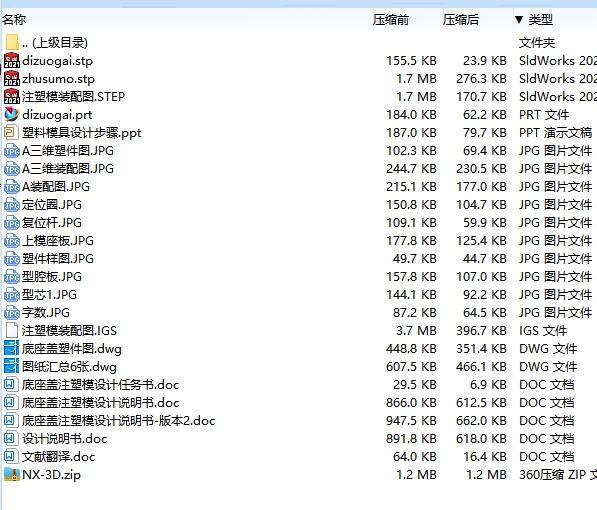
Task: Select file name 塑料模具设计步骤.ppt
Action: 81,133
